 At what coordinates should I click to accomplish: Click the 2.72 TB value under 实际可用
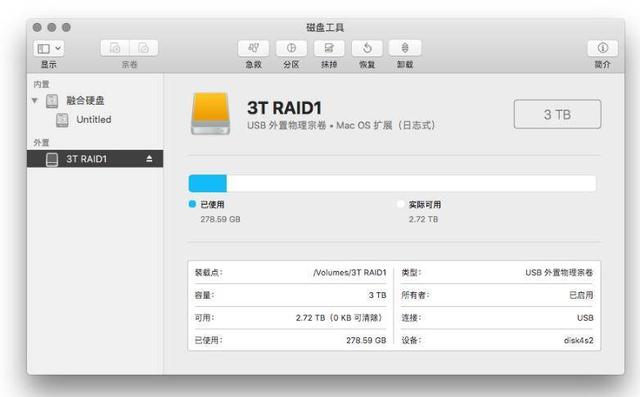click(423, 220)
